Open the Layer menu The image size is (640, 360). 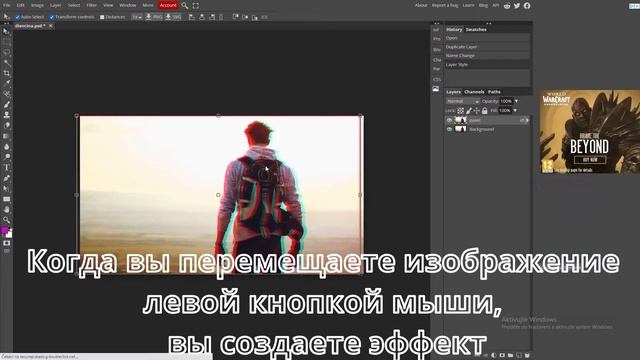(x=56, y=5)
